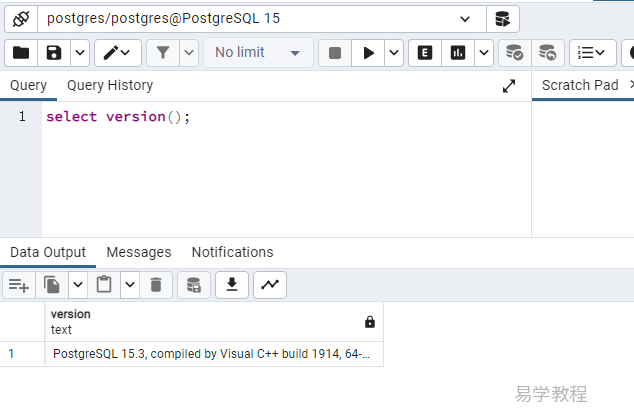This screenshot has width=634, height=411.
Task: Click the new query tool database icon
Action: 503,19
